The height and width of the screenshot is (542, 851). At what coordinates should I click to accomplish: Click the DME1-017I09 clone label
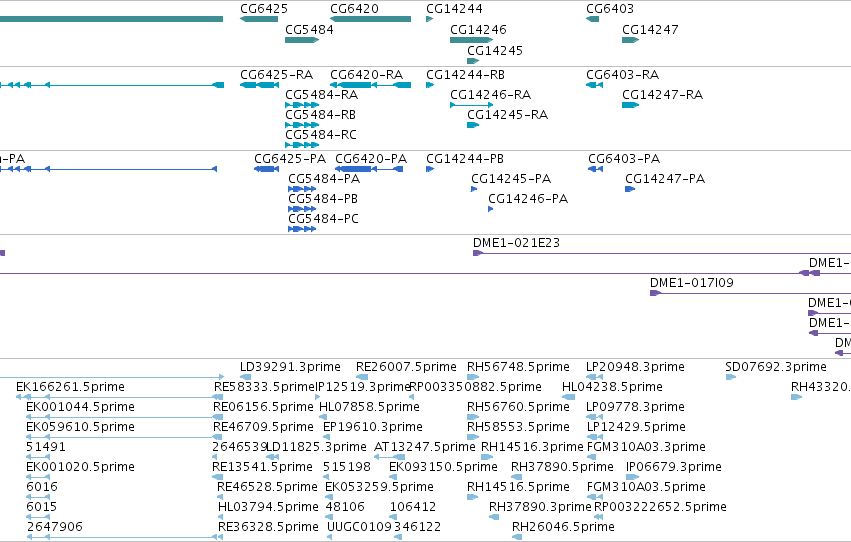point(691,283)
